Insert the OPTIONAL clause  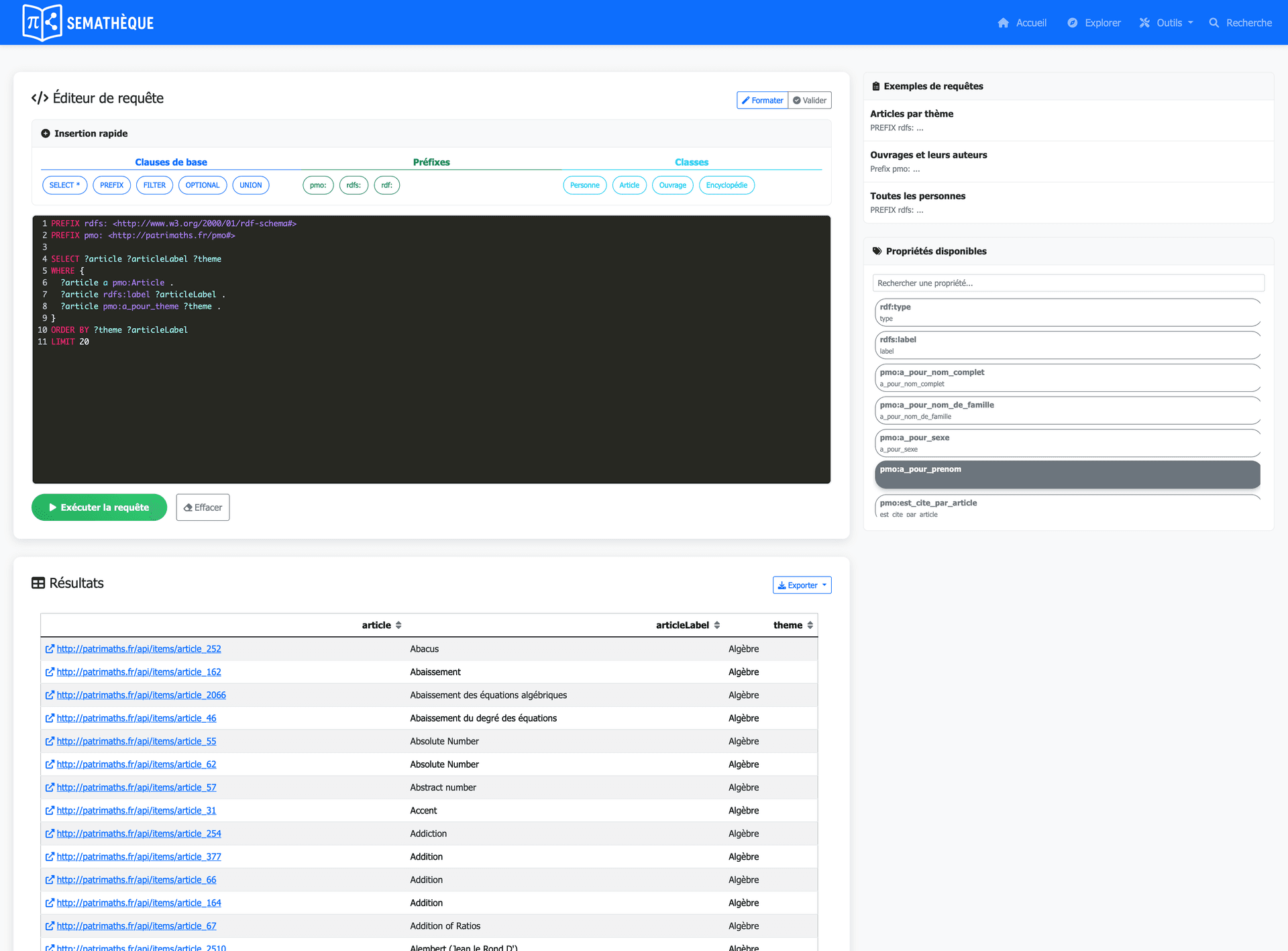coord(203,185)
